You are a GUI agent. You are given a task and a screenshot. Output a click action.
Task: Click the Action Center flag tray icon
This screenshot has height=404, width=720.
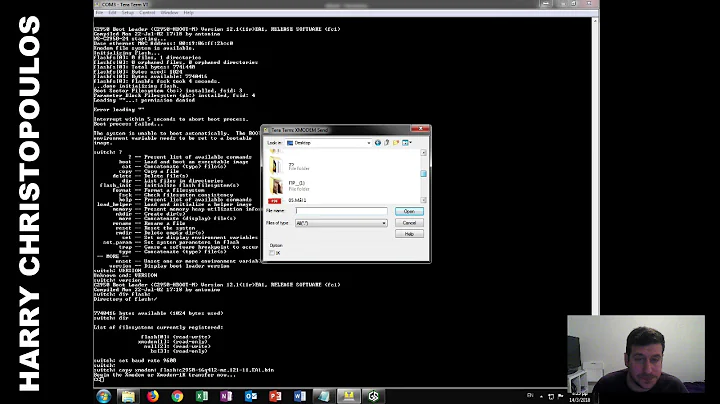click(x=560, y=396)
